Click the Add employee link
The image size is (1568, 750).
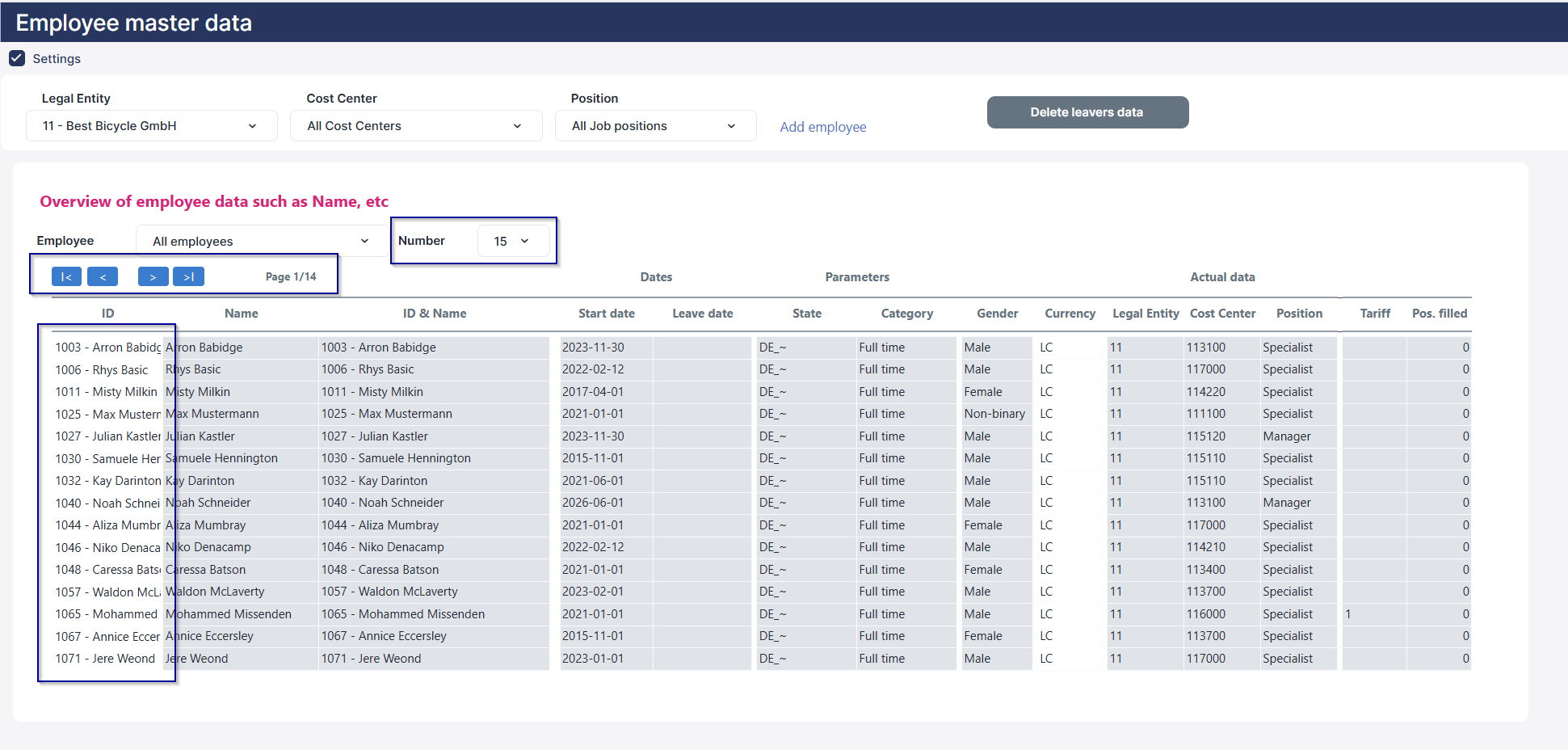[823, 127]
